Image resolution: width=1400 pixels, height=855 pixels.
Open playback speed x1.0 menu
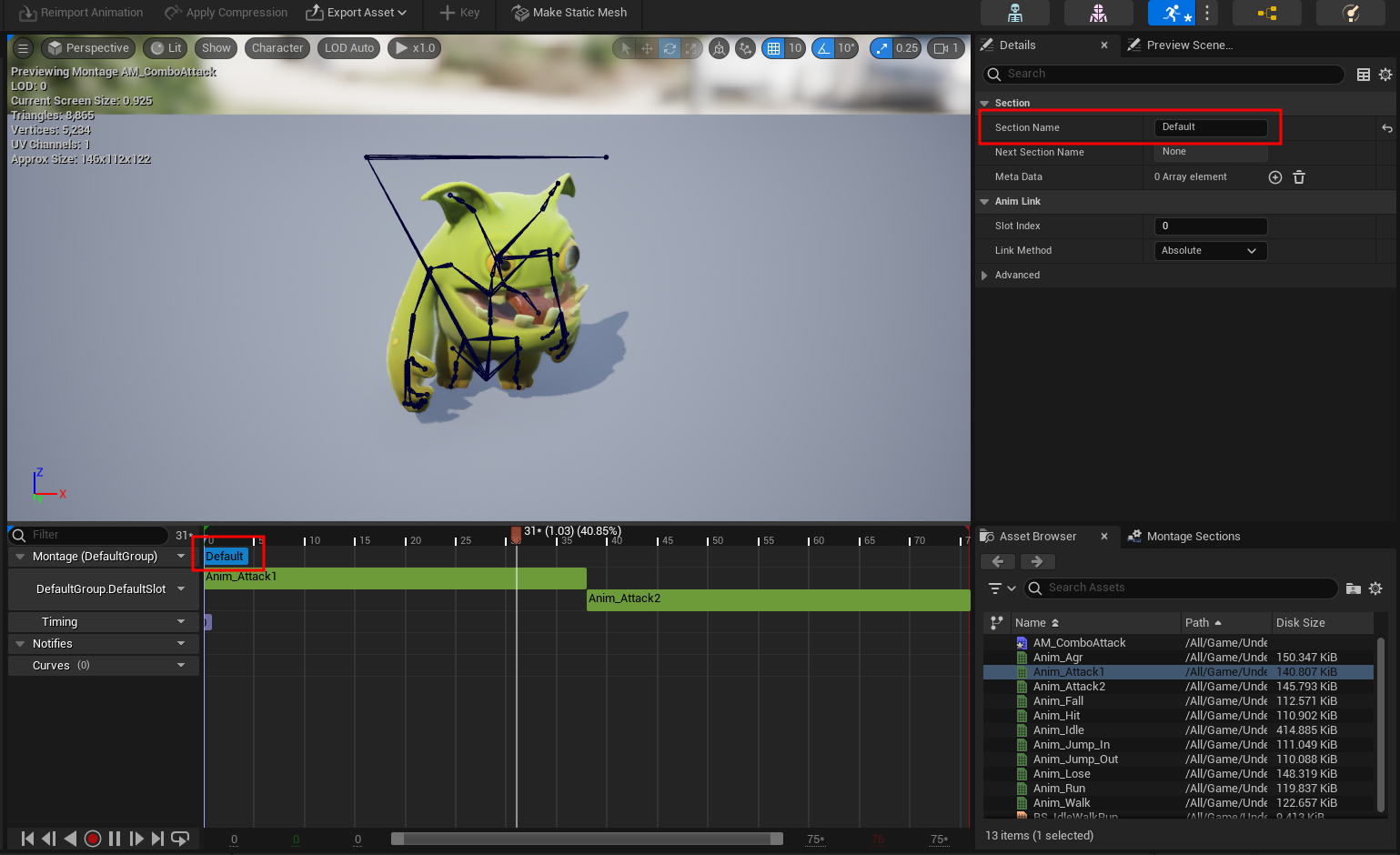click(x=415, y=48)
